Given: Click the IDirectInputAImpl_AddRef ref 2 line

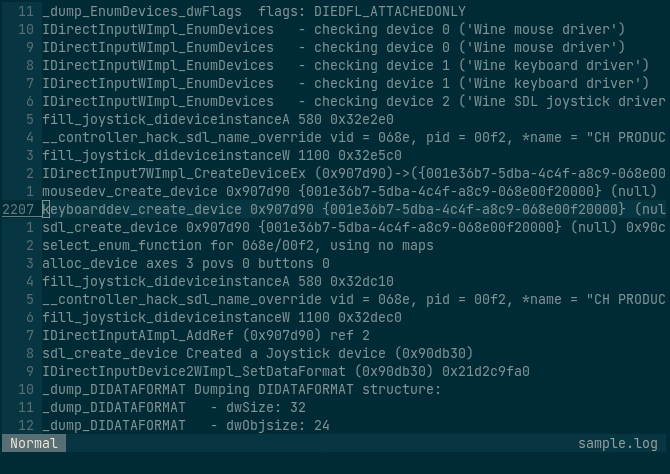Looking at the screenshot, I should tap(206, 335).
